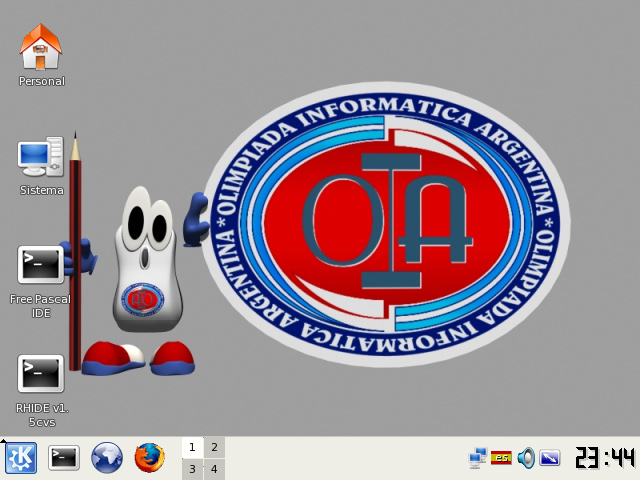Image resolution: width=640 pixels, height=480 pixels.
Task: Click the display settings tray icon
Action: [x=550, y=458]
